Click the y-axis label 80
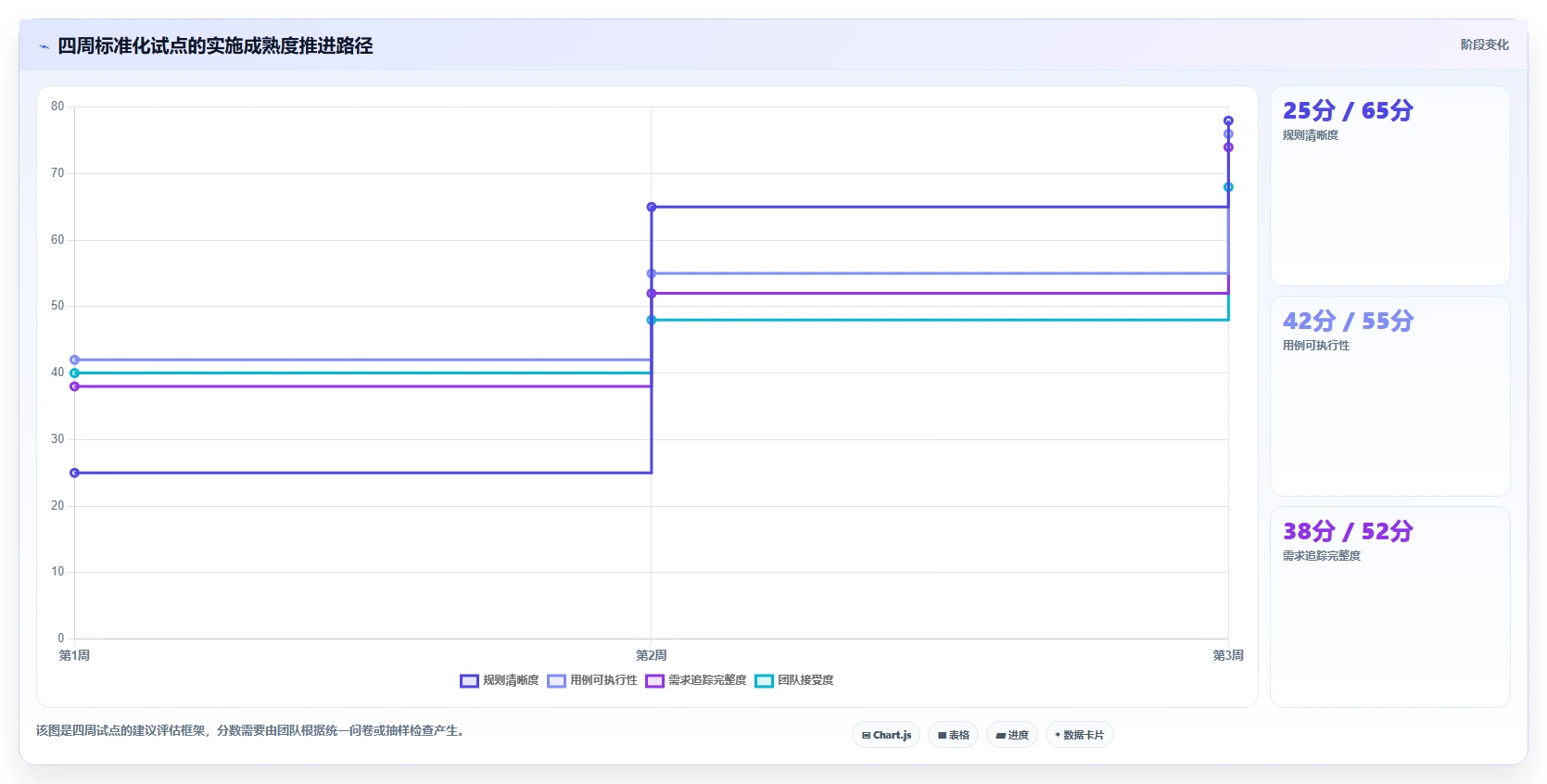 [57, 107]
